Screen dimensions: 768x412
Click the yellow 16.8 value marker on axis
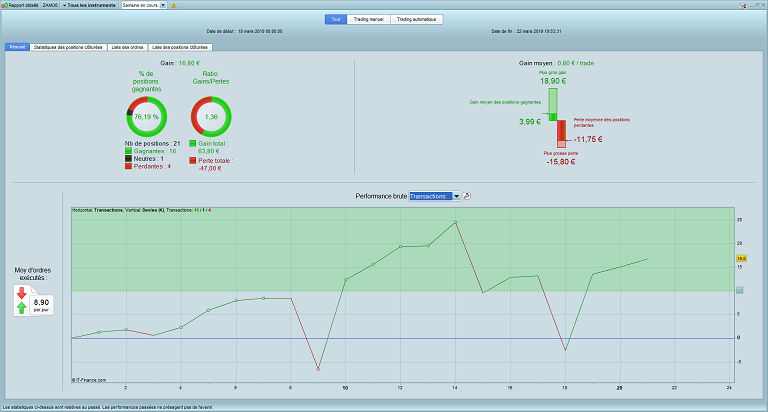pos(741,258)
